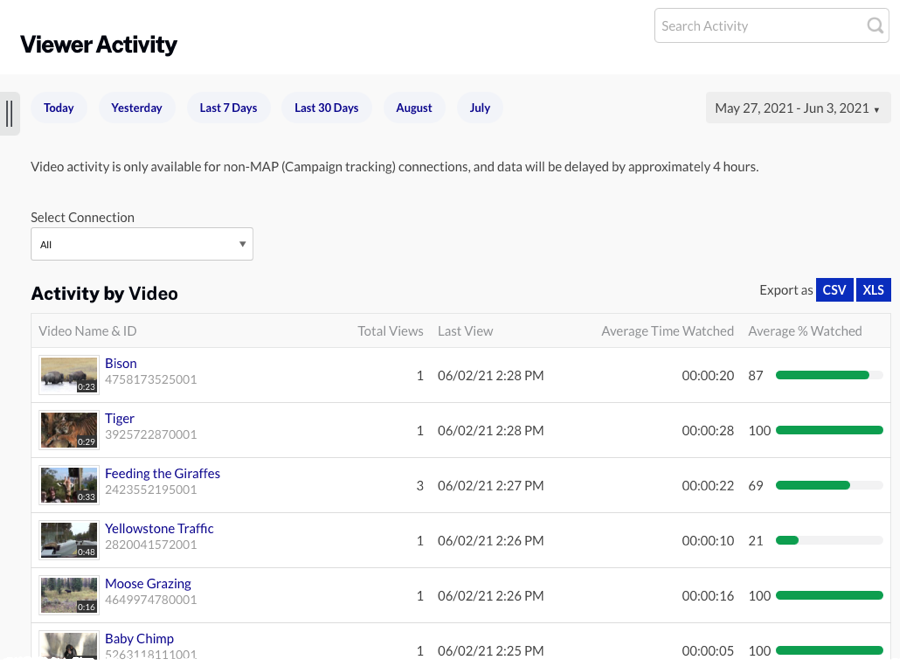Image resolution: width=900 pixels, height=660 pixels.
Task: Collapse the left sidebar panel
Action: pyautogui.click(x=10, y=113)
